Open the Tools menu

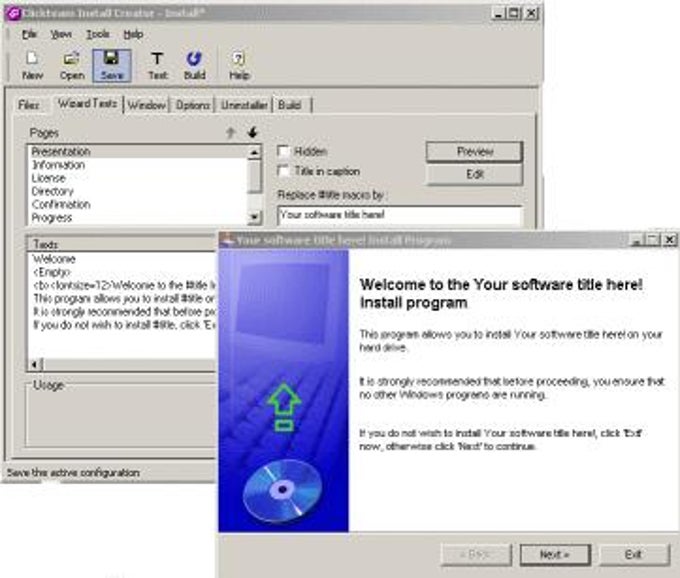click(98, 34)
